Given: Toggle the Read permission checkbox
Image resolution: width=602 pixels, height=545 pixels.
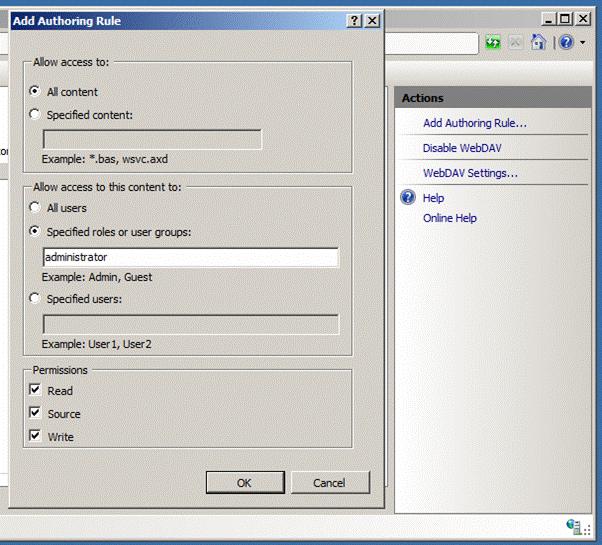Looking at the screenshot, I should coord(35,390).
